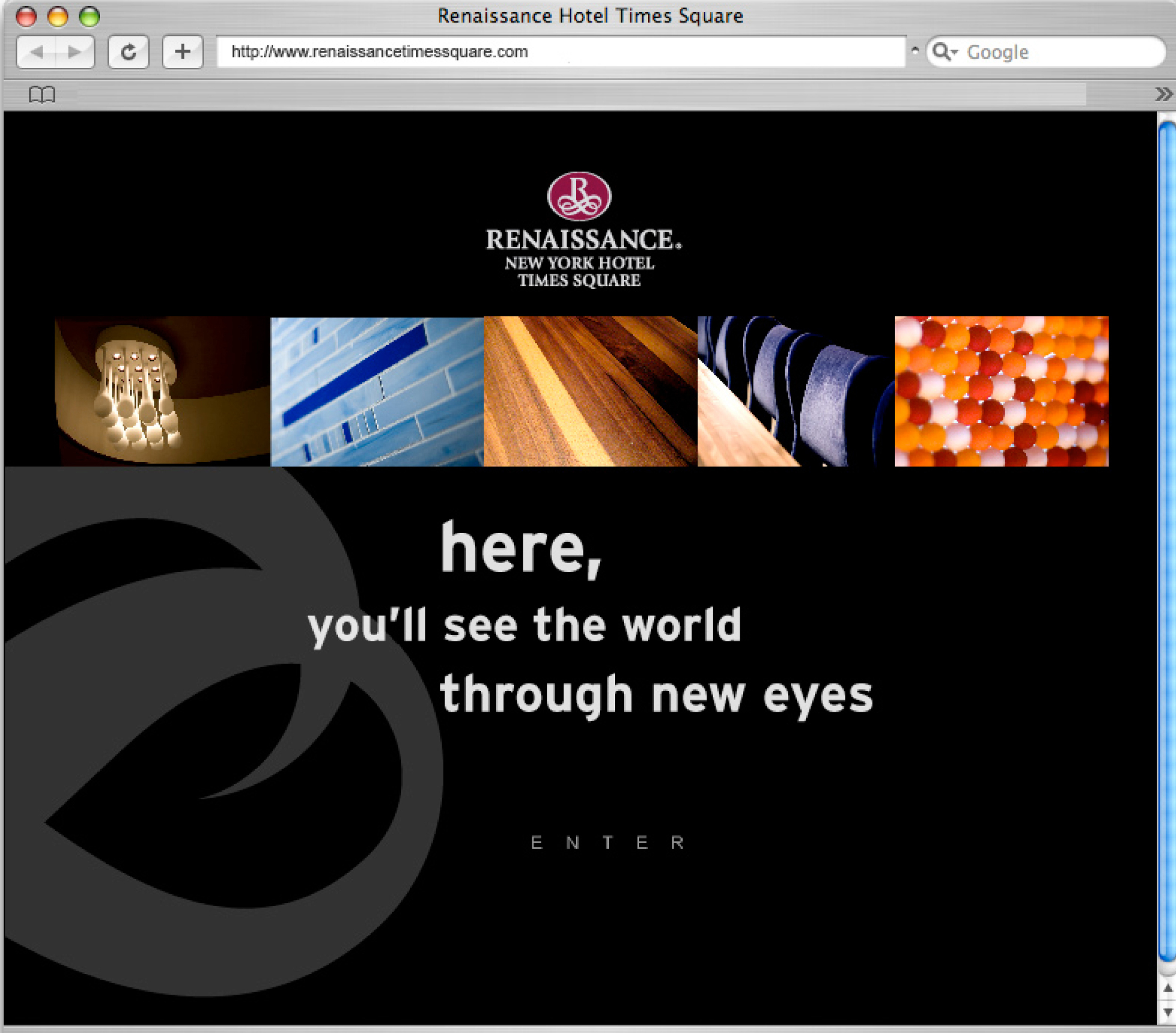The width and height of the screenshot is (1176, 1033).
Task: Add bookmark with the plus button
Action: point(183,52)
